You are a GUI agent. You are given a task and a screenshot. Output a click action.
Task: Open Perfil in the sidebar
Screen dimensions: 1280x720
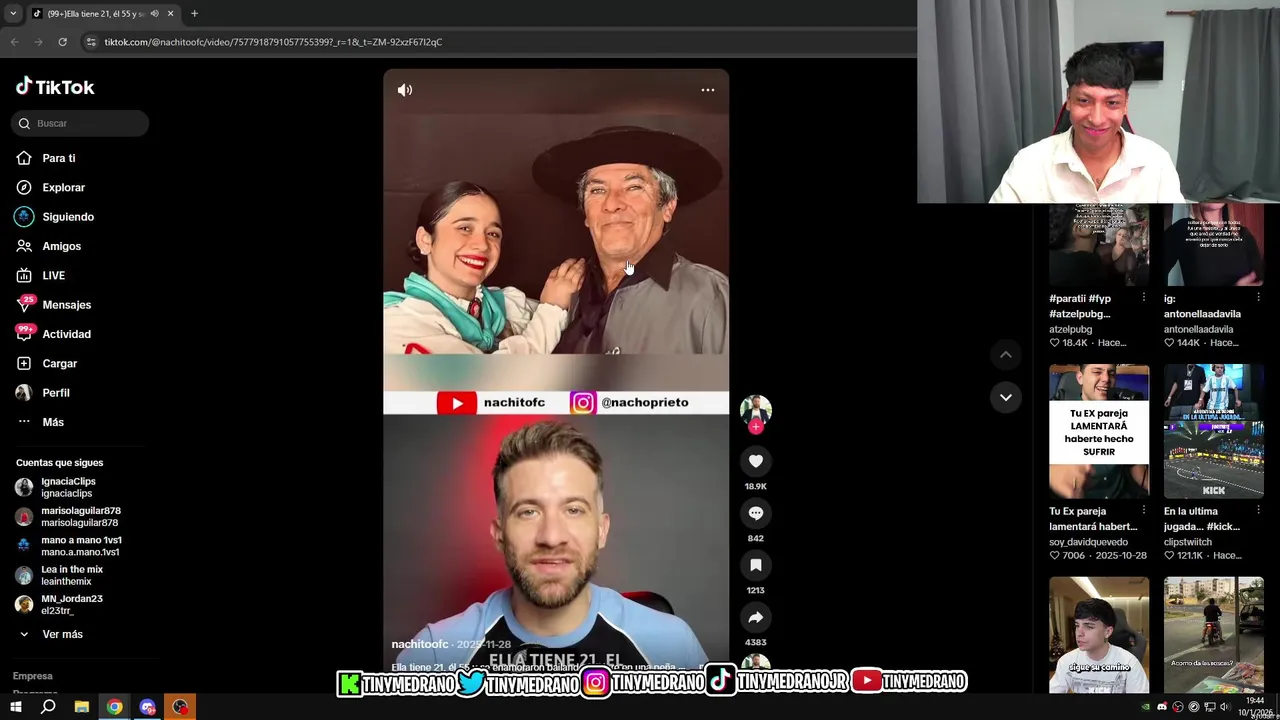click(55, 393)
